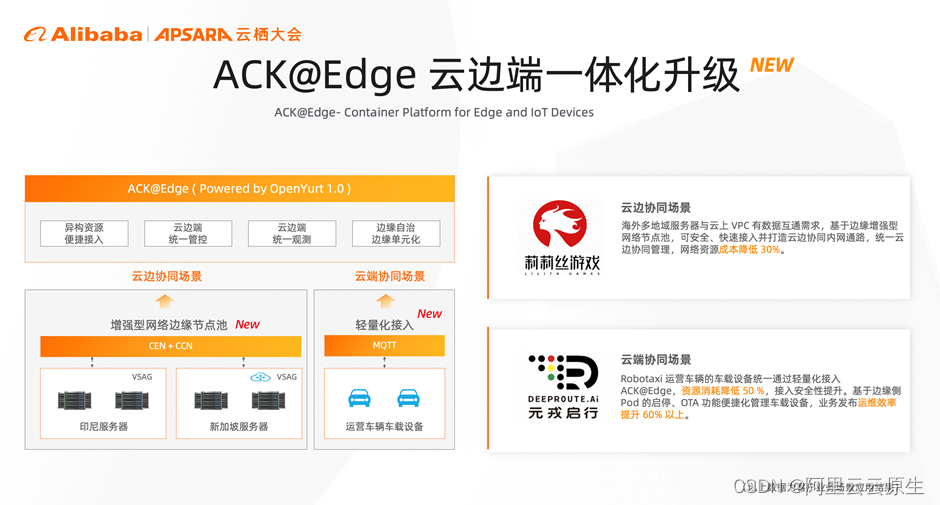Click the second server icon in 新加坡服务器
This screenshot has width=940, height=505.
click(x=268, y=400)
